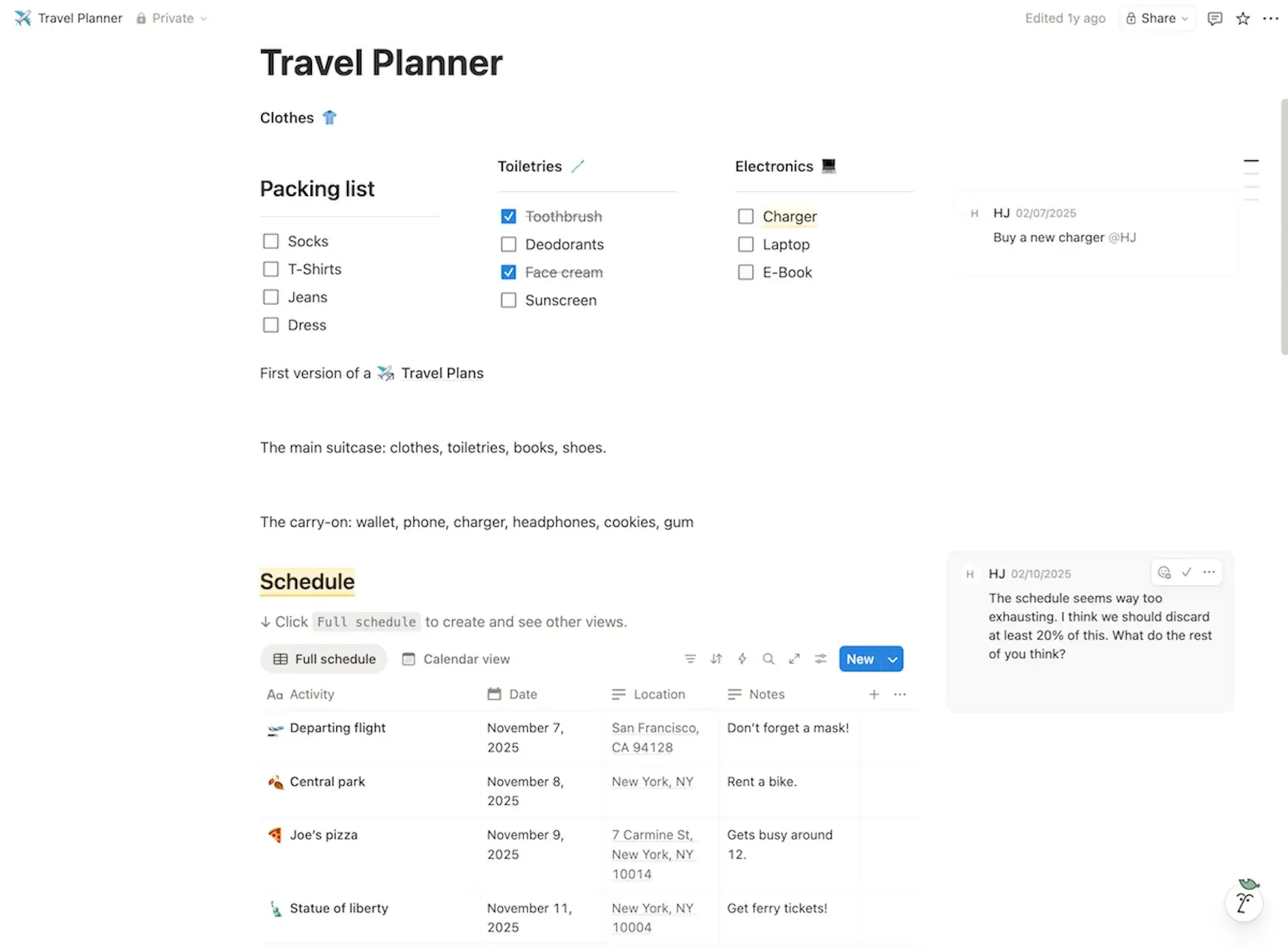Add a new property column
The image size is (1288, 949).
(874, 694)
